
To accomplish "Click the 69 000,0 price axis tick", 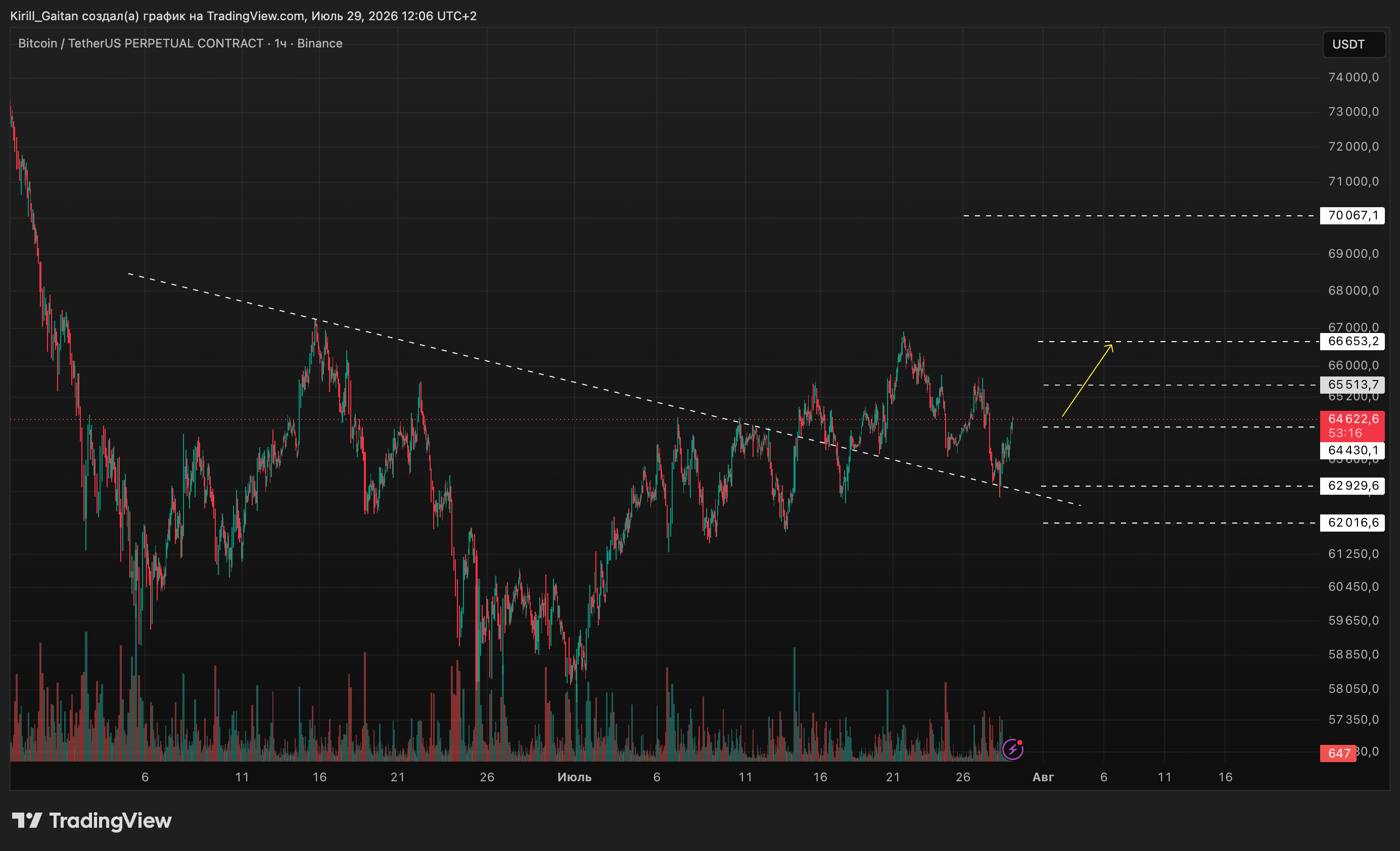I will tap(1353, 253).
